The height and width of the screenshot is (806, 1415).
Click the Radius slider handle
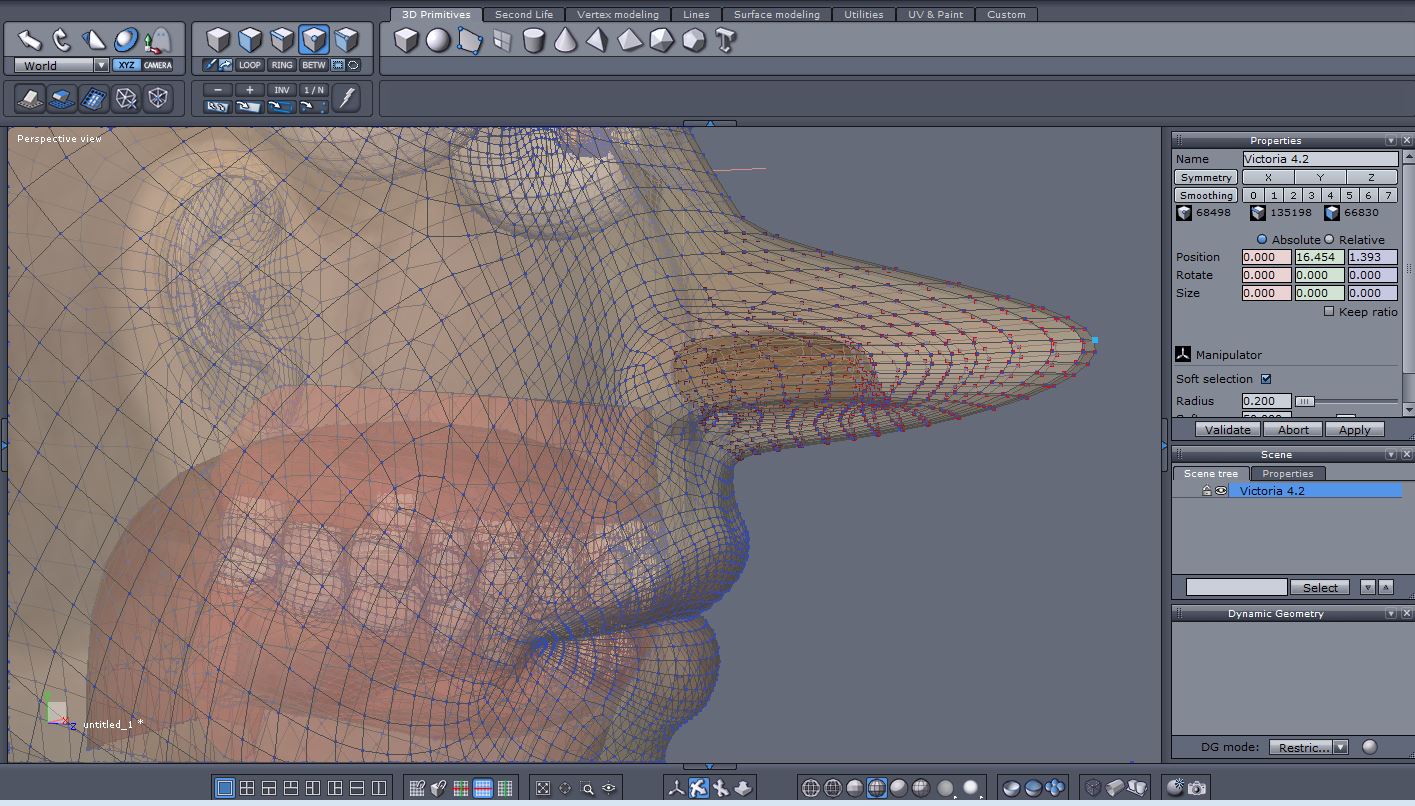(1305, 401)
